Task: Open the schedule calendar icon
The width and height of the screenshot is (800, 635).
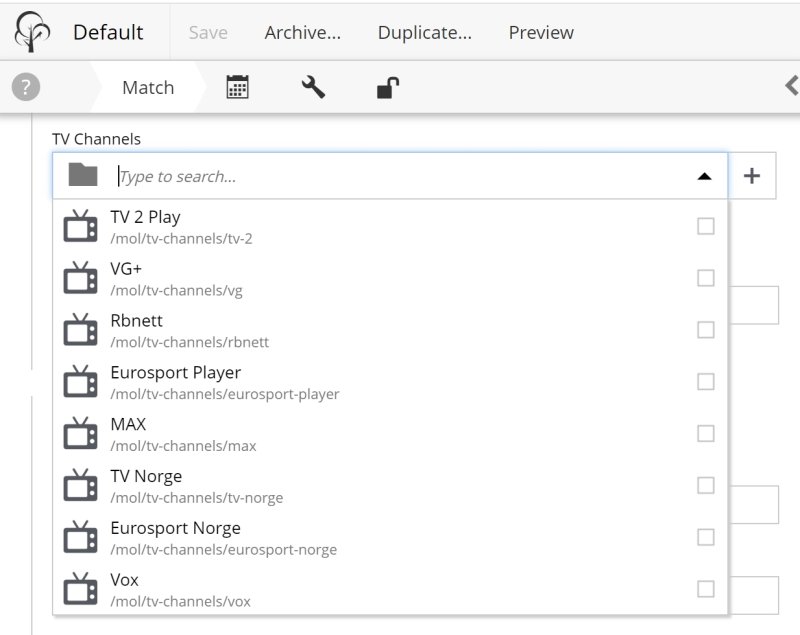Action: coord(237,87)
